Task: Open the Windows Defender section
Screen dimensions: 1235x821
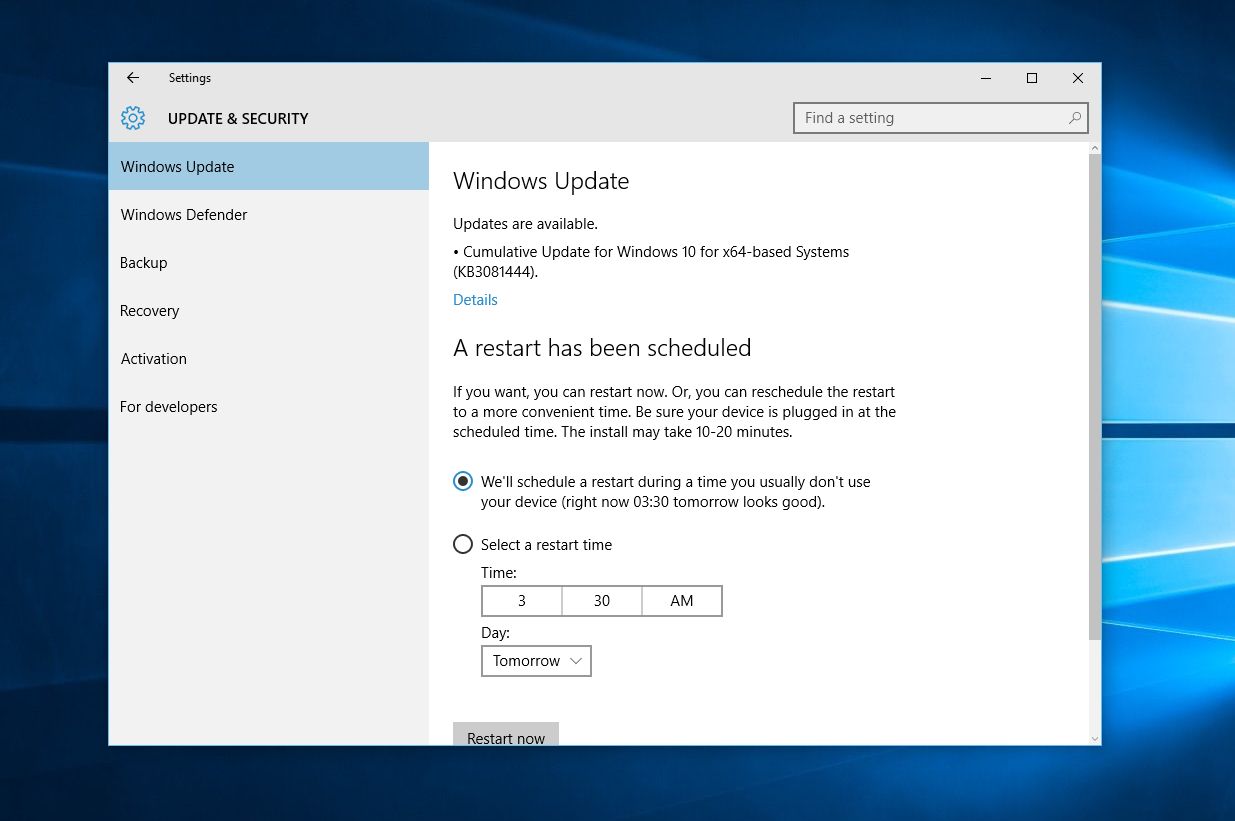Action: (x=268, y=215)
